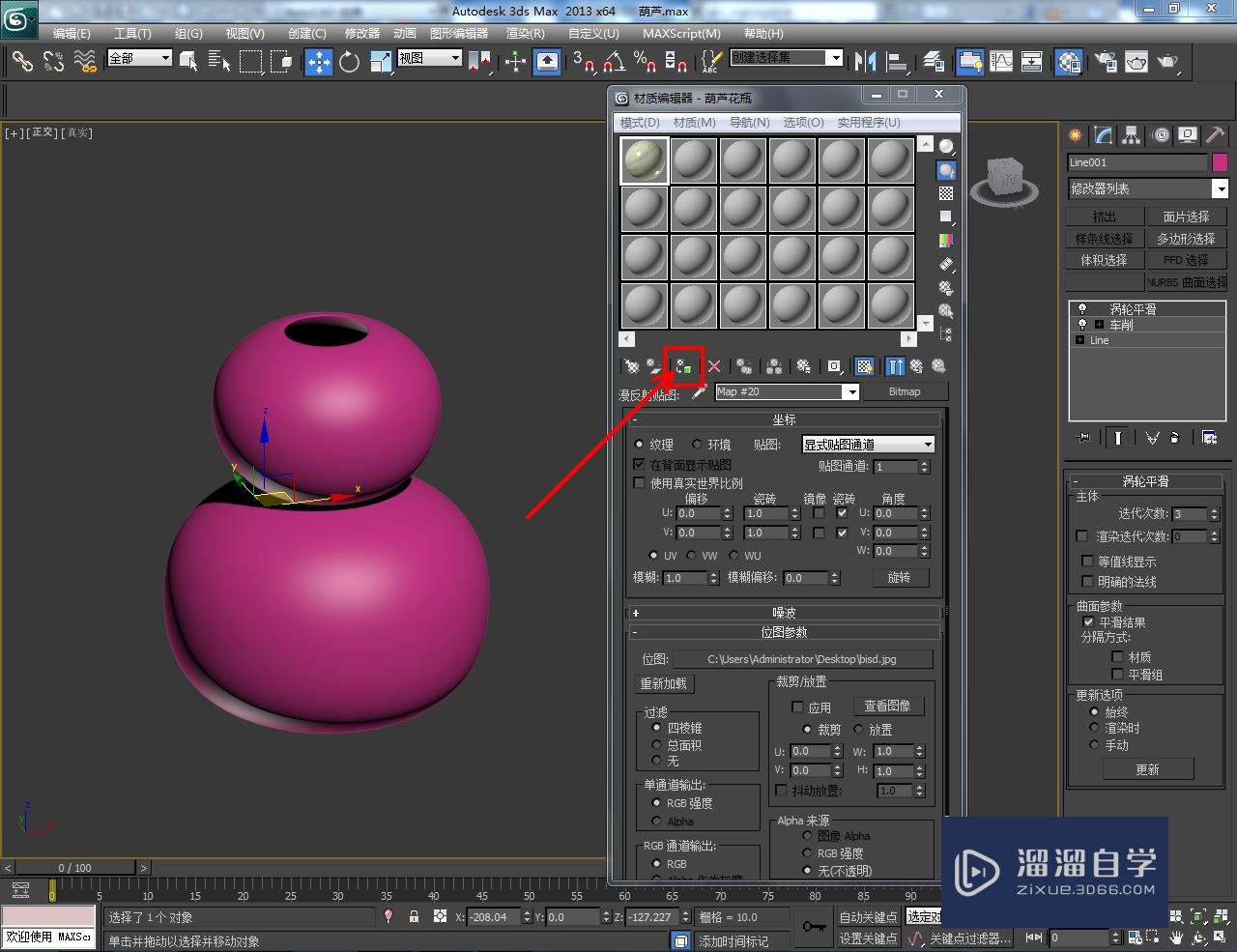This screenshot has height=952, width=1237.
Task: Click the Sample Type sphere icon
Action: click(x=947, y=147)
